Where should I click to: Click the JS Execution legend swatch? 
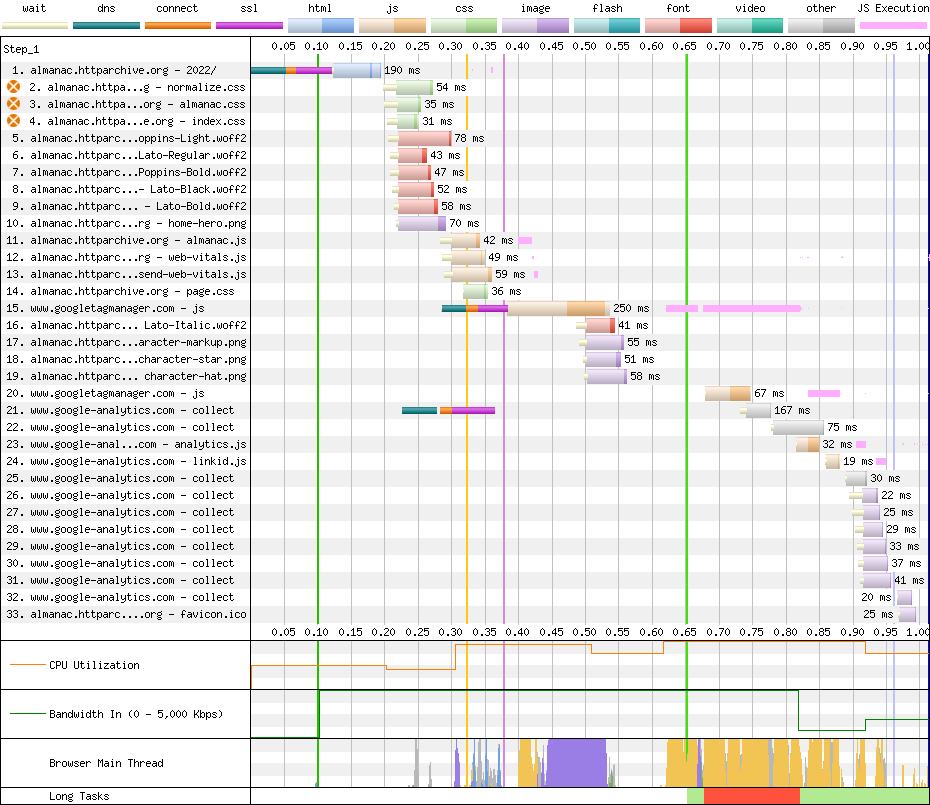[893, 25]
